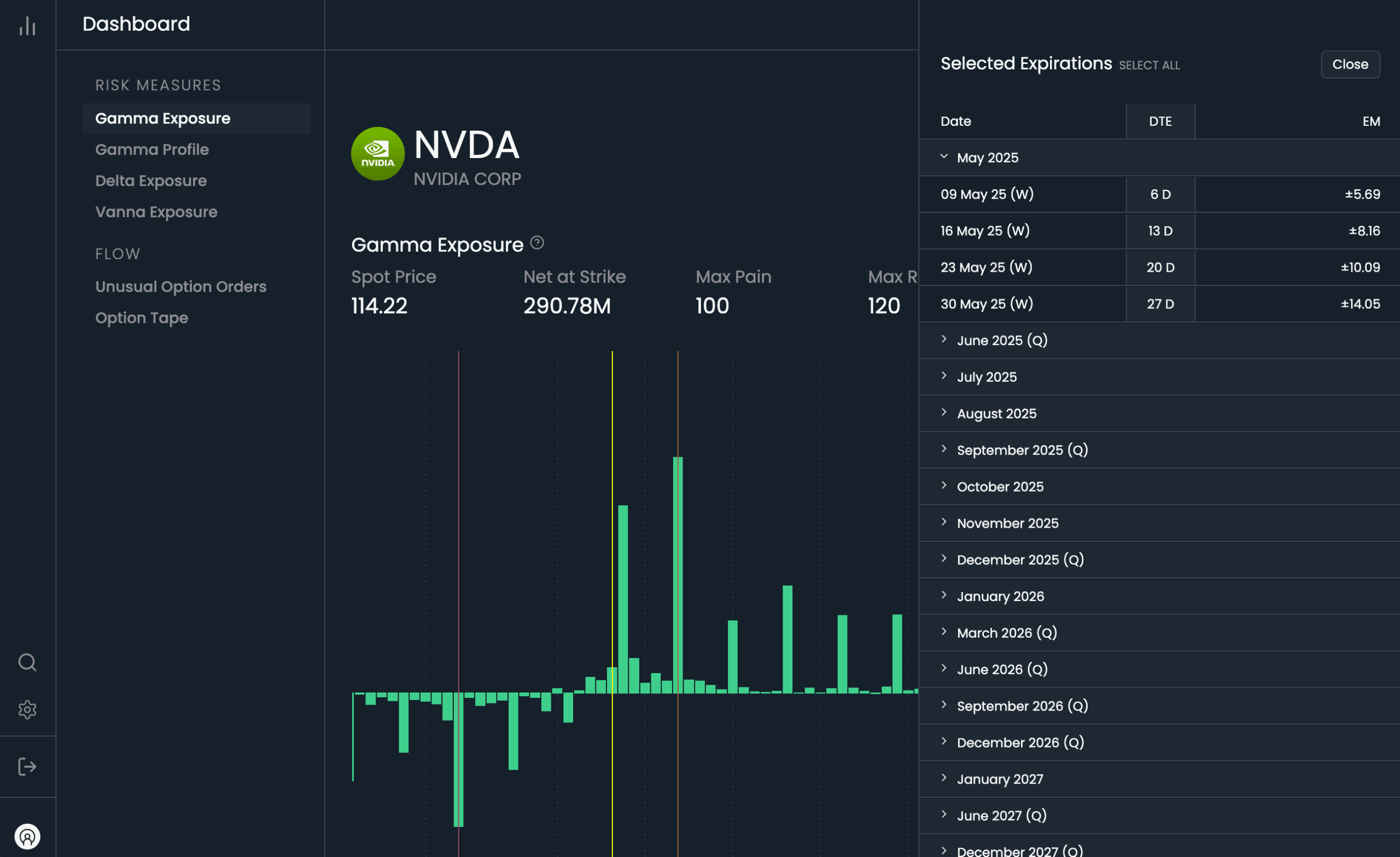Image resolution: width=1400 pixels, height=857 pixels.
Task: Expand June 2026 (Q) group
Action: tap(1159, 669)
